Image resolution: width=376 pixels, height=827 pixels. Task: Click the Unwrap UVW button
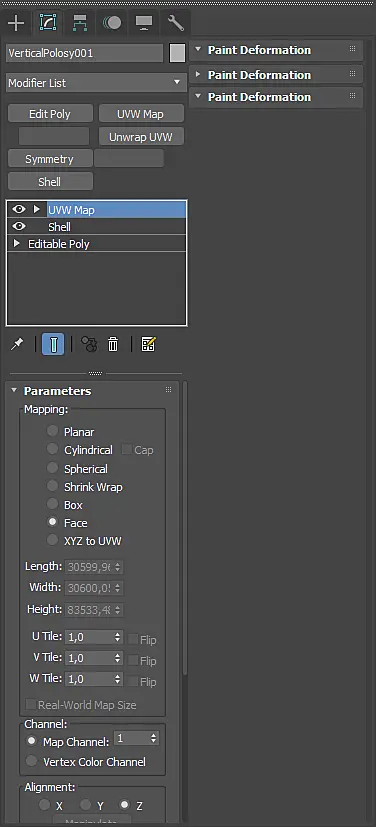pyautogui.click(x=141, y=137)
